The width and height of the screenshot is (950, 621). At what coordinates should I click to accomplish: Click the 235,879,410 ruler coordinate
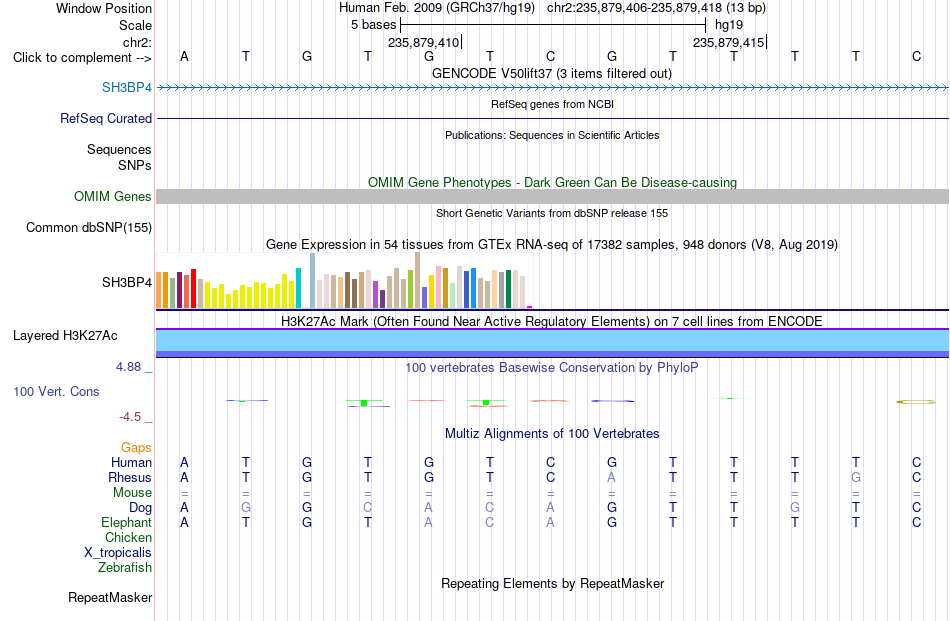(424, 42)
